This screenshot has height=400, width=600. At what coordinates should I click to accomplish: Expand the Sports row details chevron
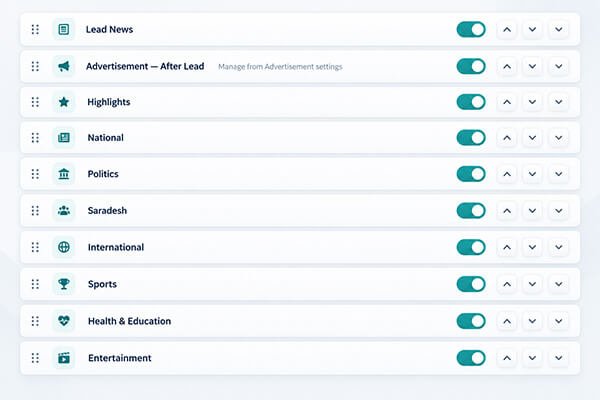tap(559, 284)
